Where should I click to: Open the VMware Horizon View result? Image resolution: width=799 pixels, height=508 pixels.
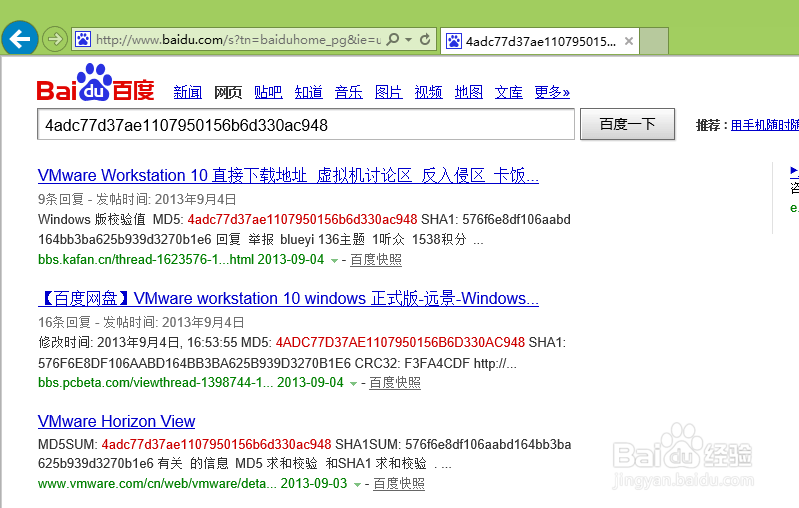(116, 422)
